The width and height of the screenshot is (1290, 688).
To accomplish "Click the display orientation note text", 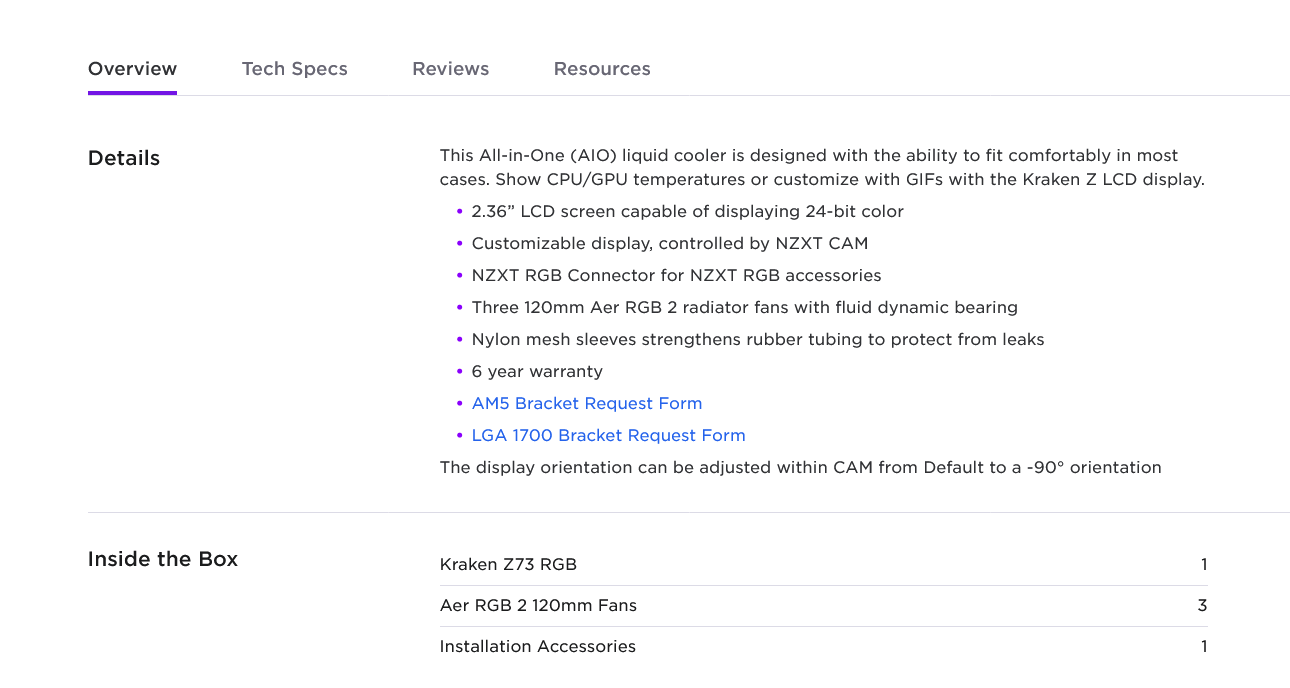I will tap(800, 467).
